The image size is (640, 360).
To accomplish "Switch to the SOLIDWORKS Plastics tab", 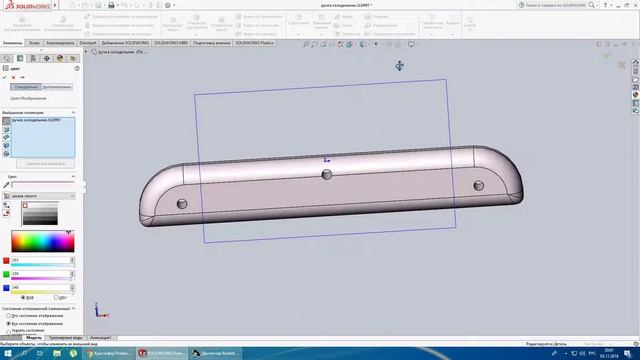I will pyautogui.click(x=254, y=43).
